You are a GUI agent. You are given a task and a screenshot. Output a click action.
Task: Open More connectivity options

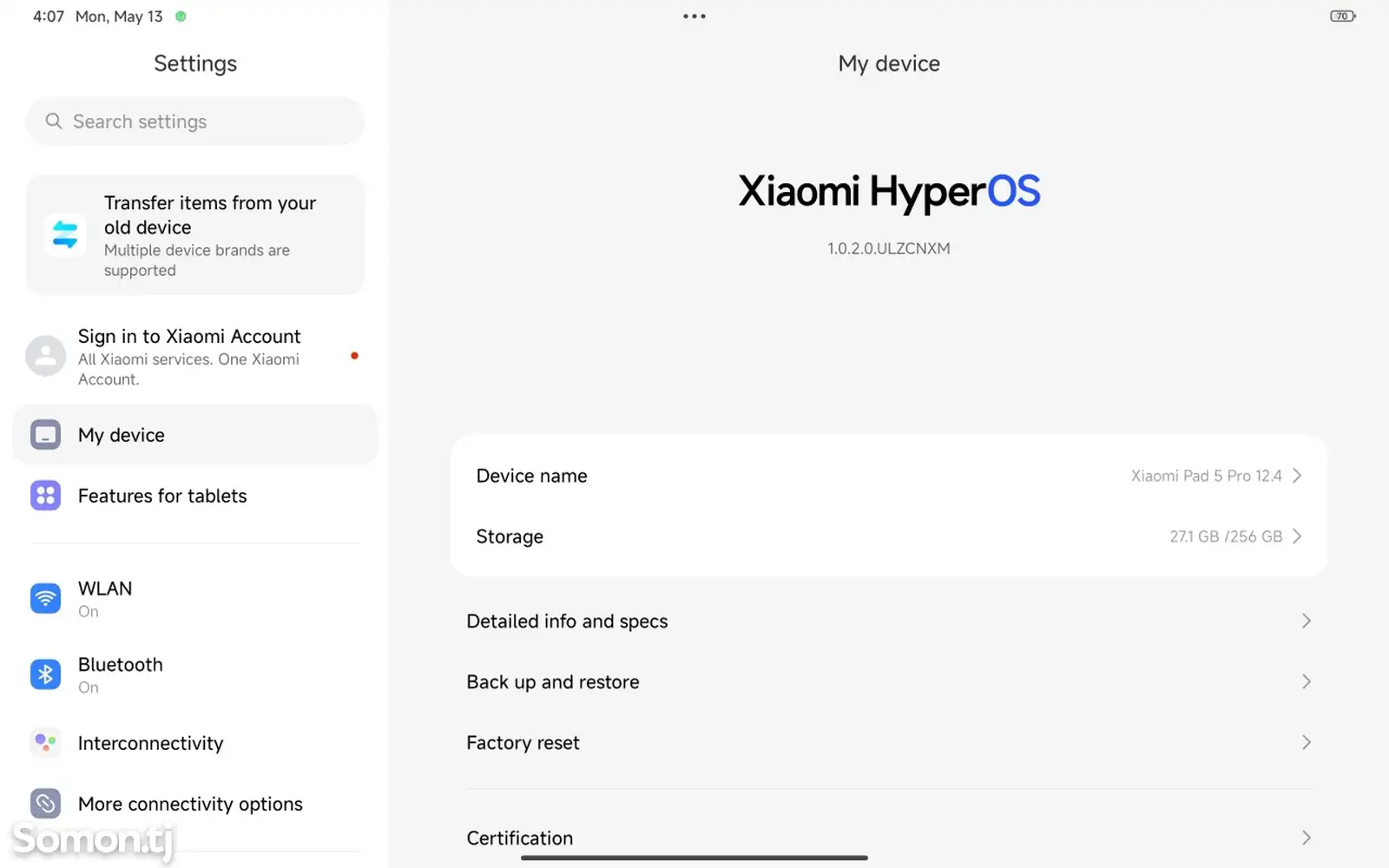[195, 804]
